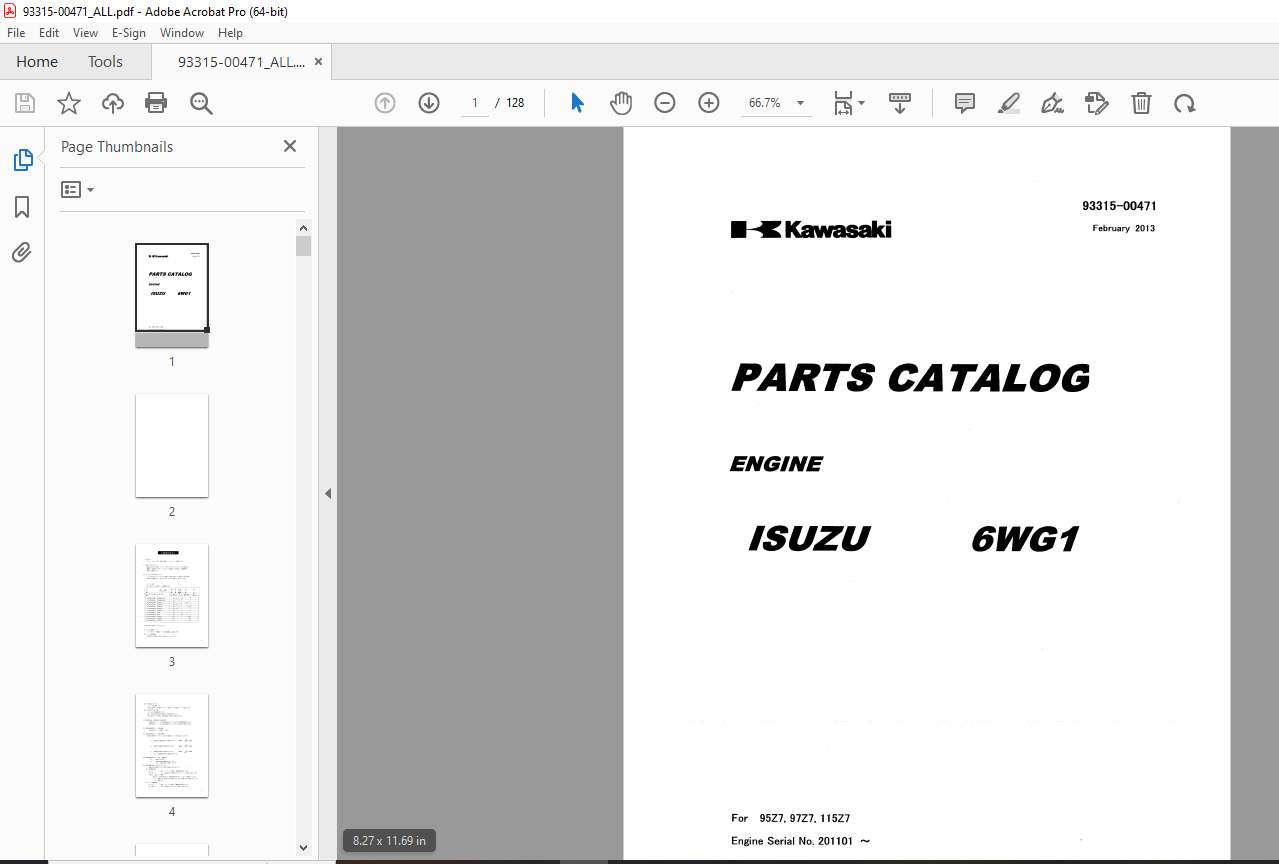
Task: Click the 6WG1 engine model text
Action: tap(1025, 539)
